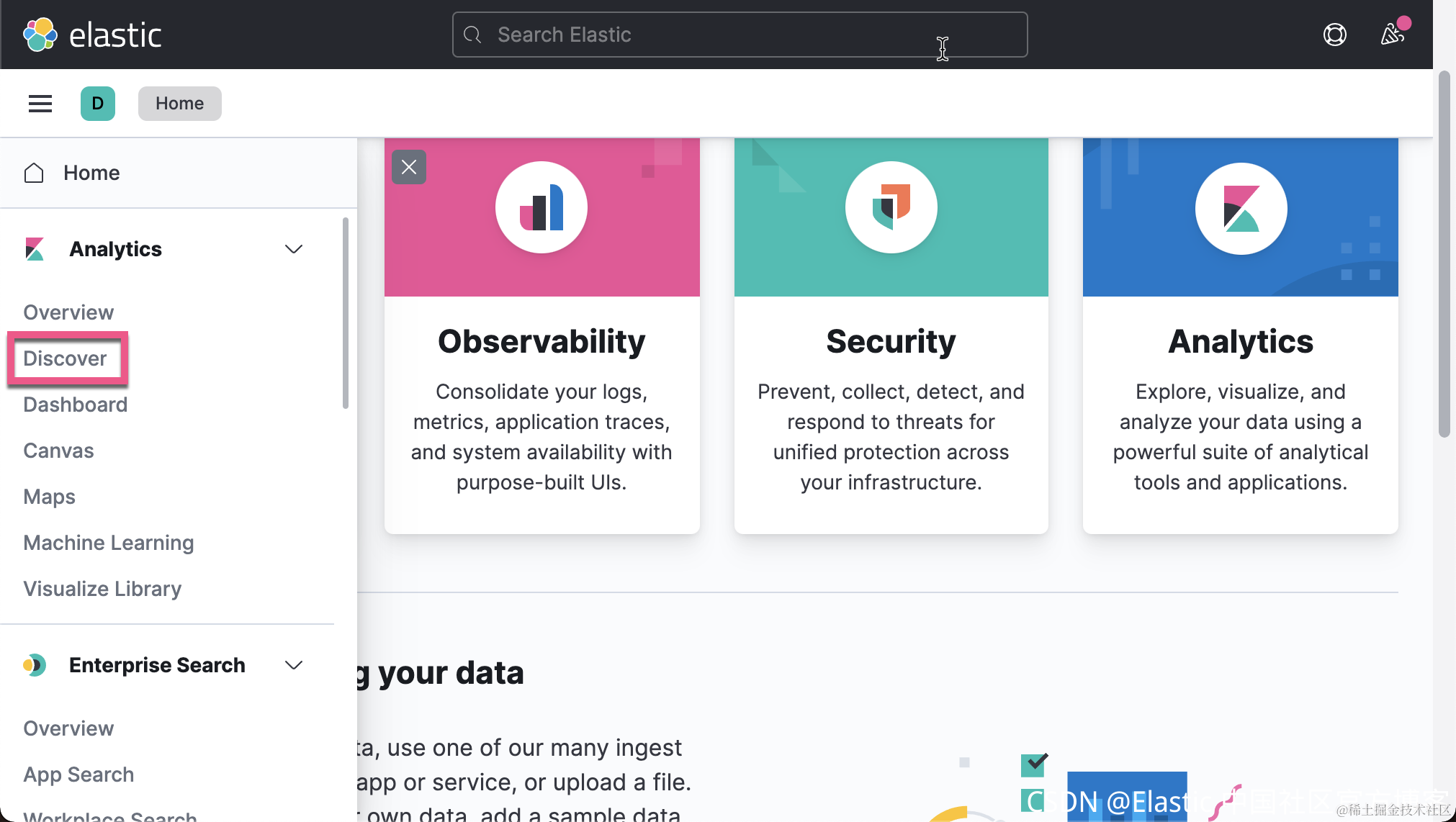
Task: Open Visualize Library link
Action: tap(102, 589)
